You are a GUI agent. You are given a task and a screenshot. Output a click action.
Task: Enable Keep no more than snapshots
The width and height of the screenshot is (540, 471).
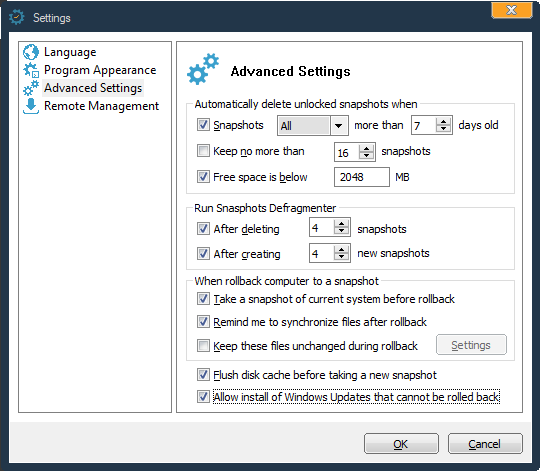pos(203,151)
